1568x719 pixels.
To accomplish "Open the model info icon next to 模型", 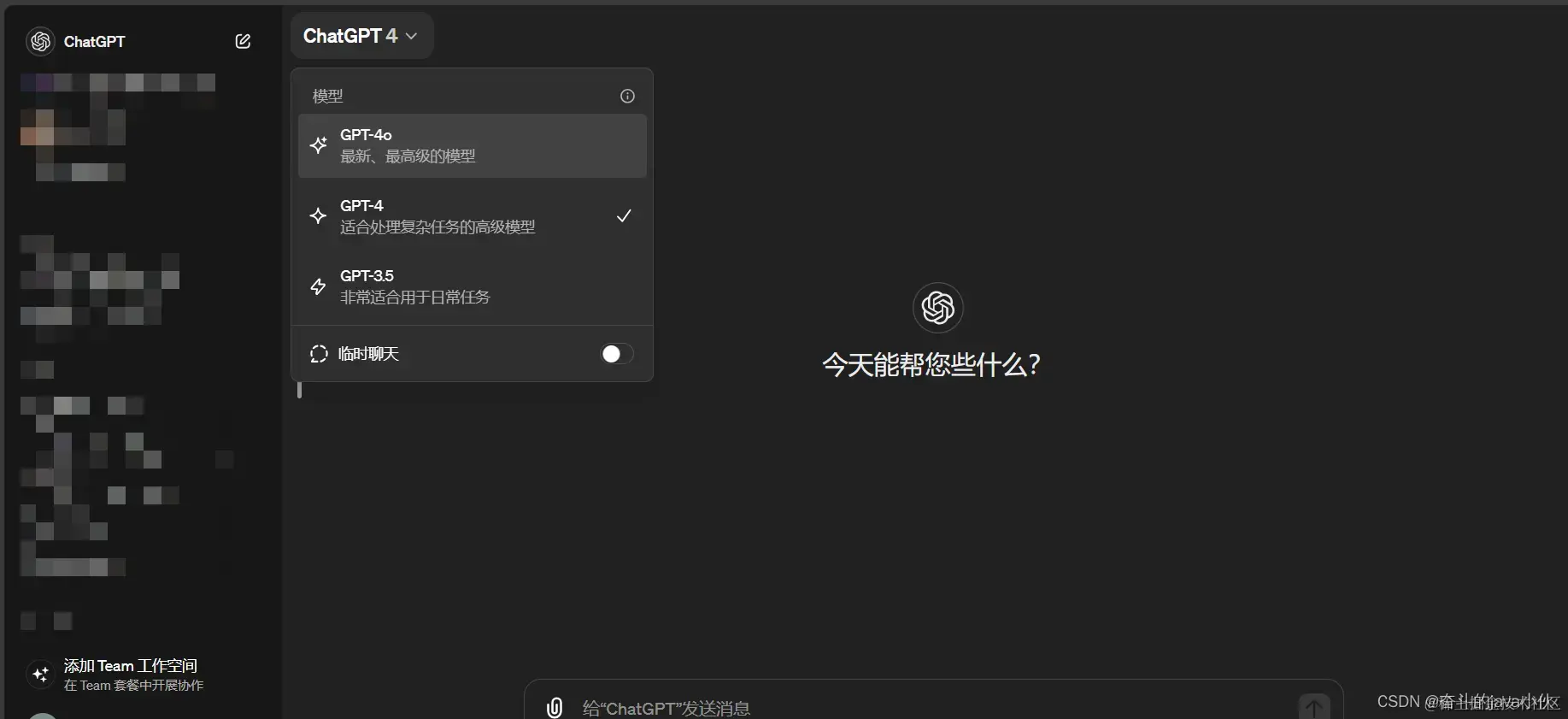I will (627, 96).
